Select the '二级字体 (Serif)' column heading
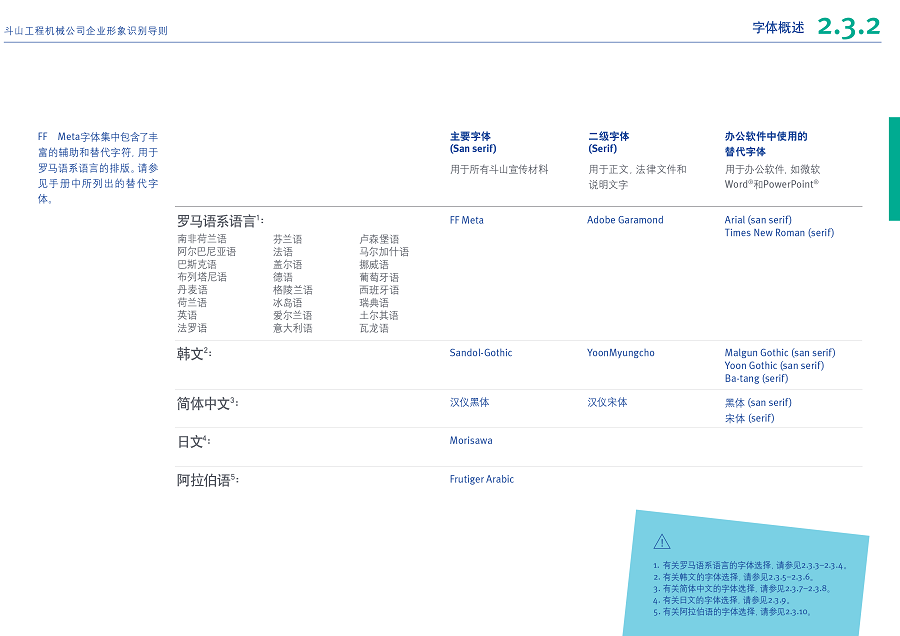The width and height of the screenshot is (900, 636). [608, 142]
